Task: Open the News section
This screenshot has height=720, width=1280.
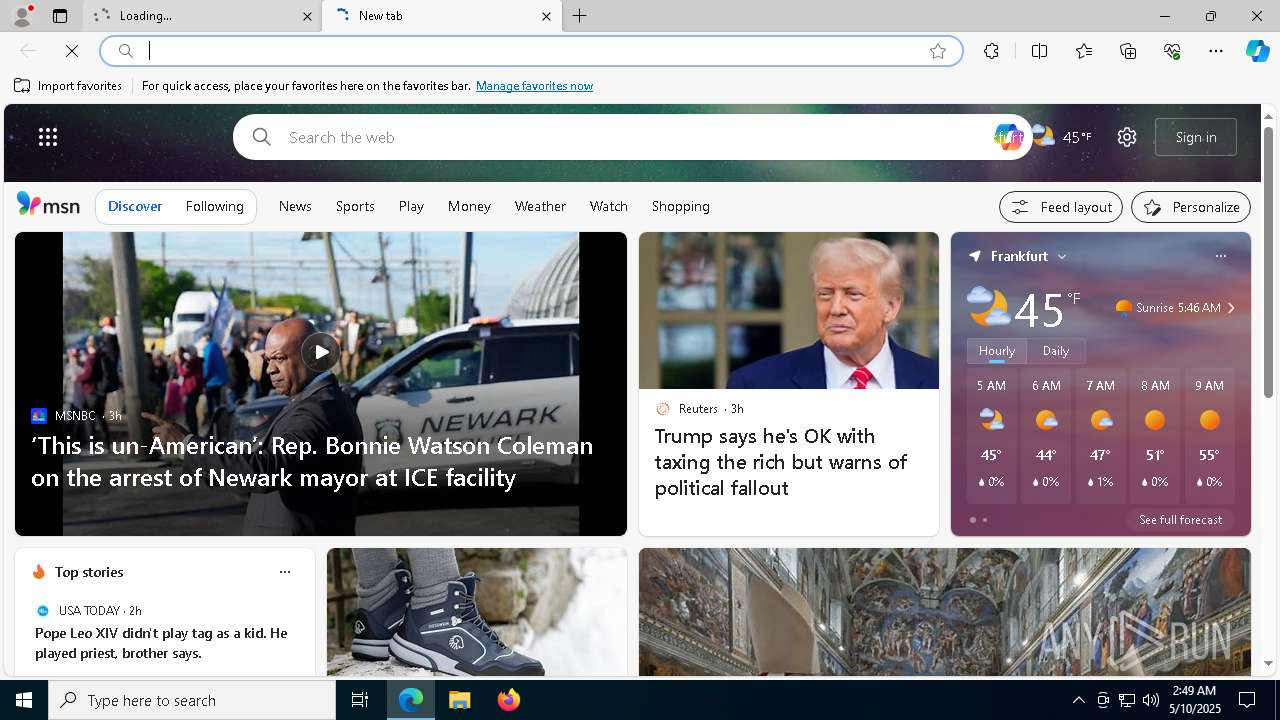Action: [x=295, y=206]
